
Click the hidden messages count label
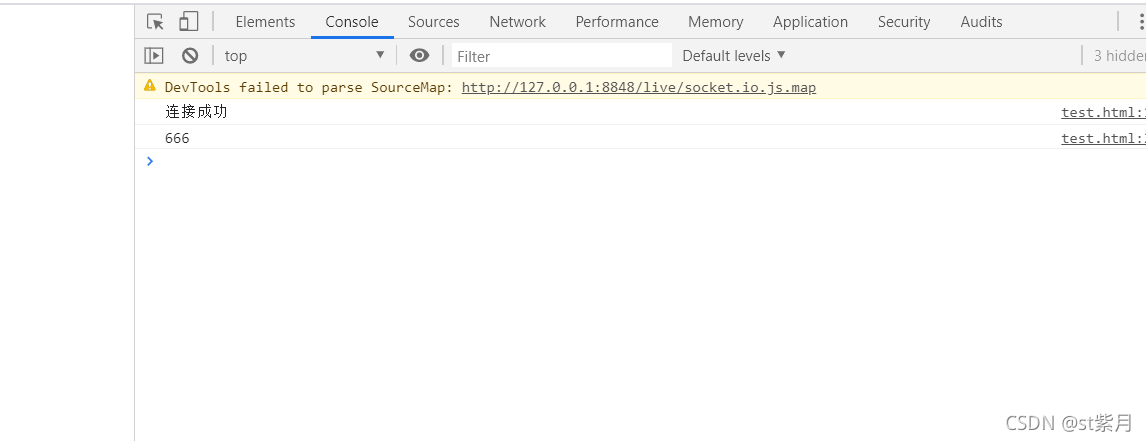point(1119,56)
